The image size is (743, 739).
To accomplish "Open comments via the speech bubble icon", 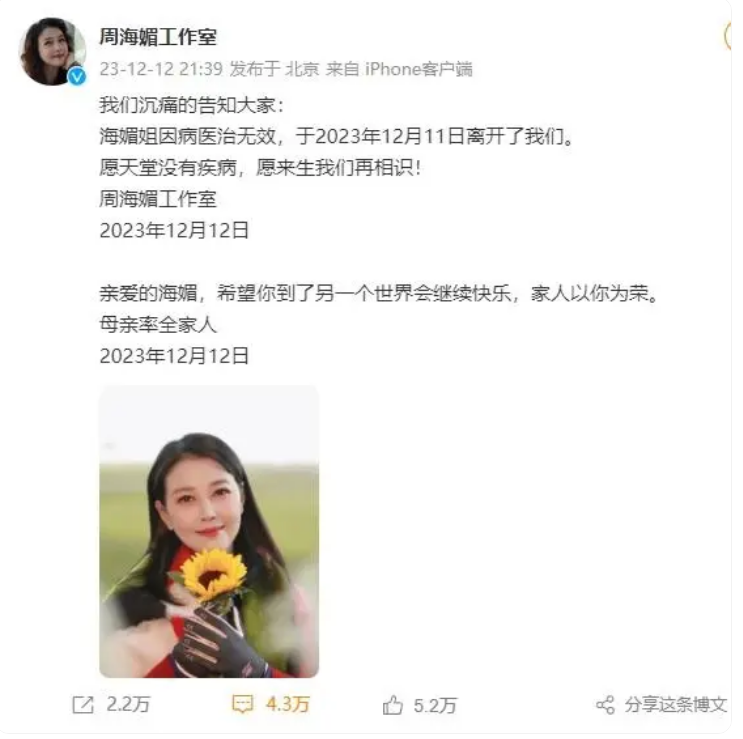I will tap(243, 704).
